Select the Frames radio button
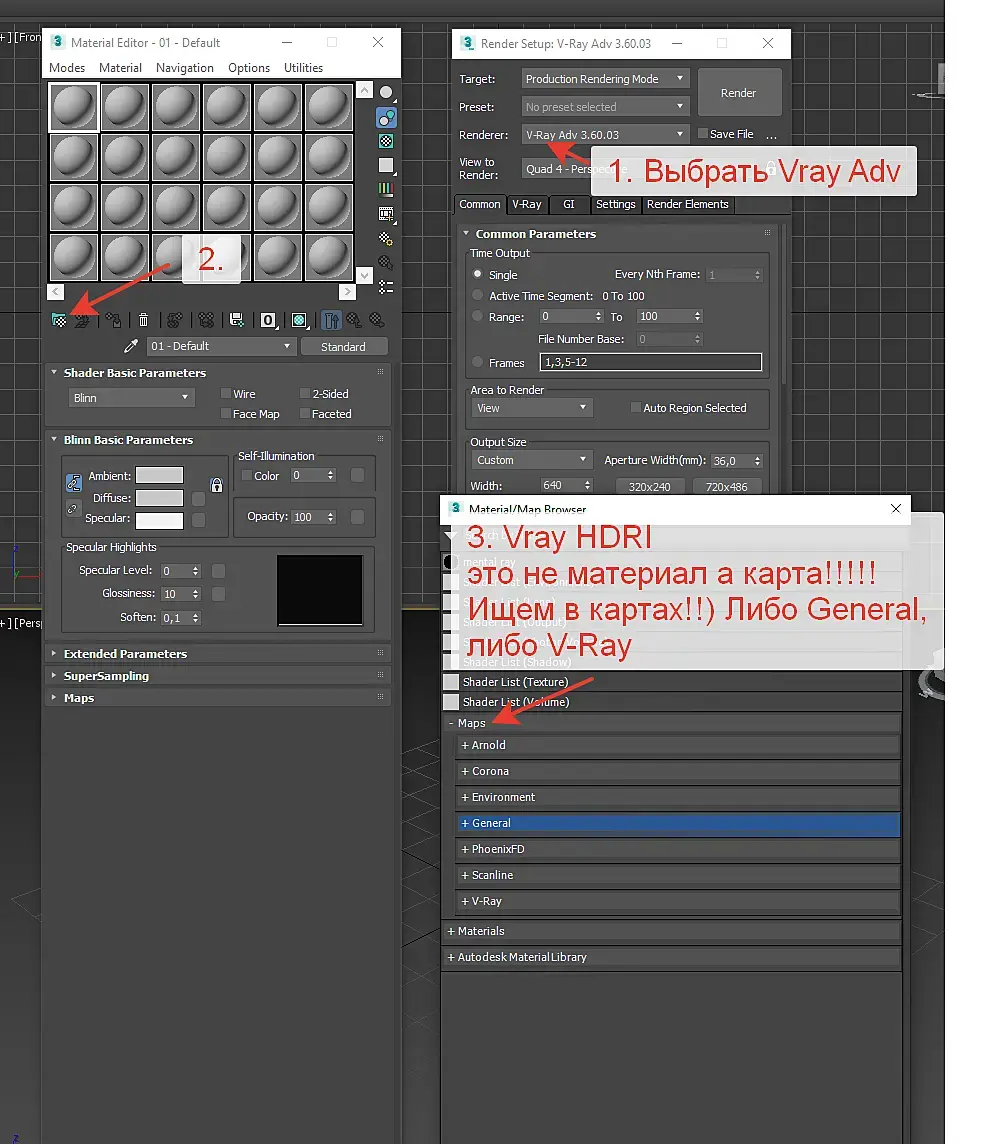This screenshot has height=1144, width=995. coord(478,362)
